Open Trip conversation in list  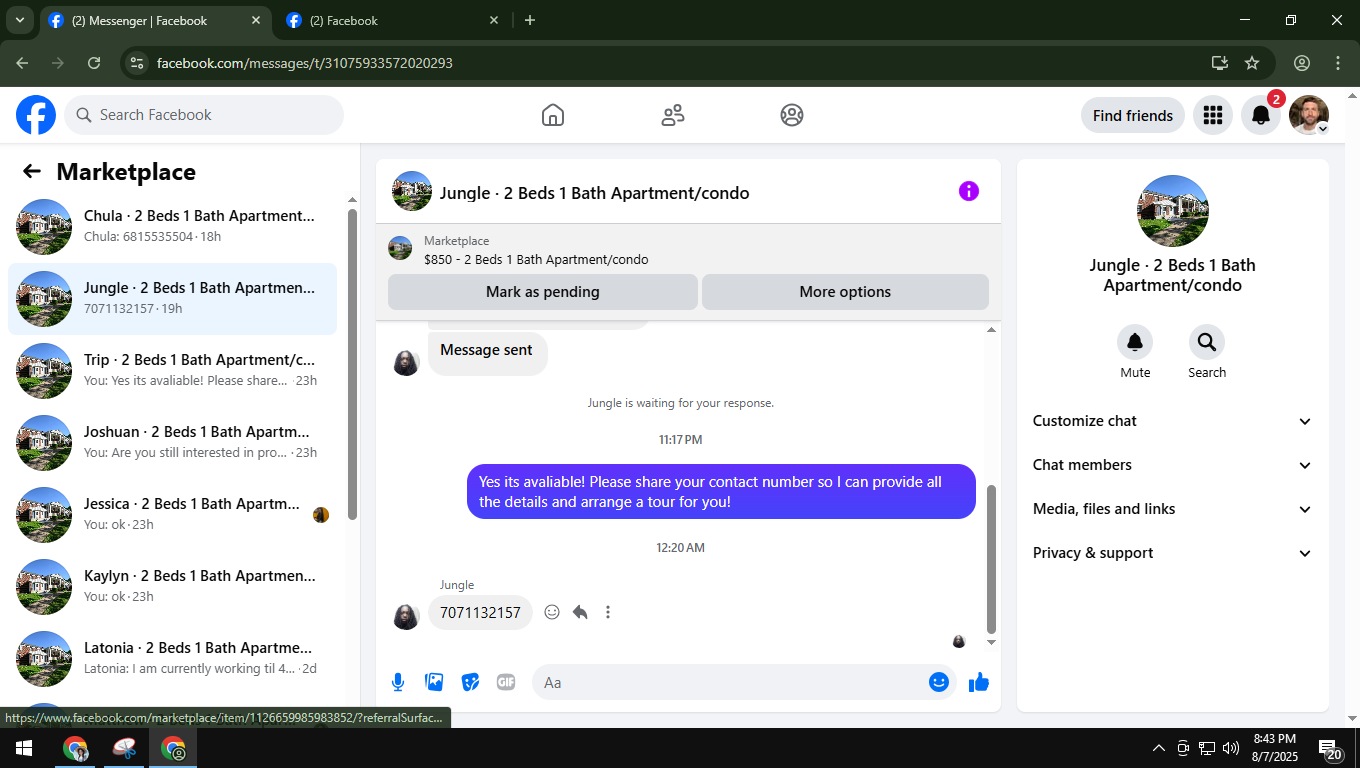[x=172, y=371]
